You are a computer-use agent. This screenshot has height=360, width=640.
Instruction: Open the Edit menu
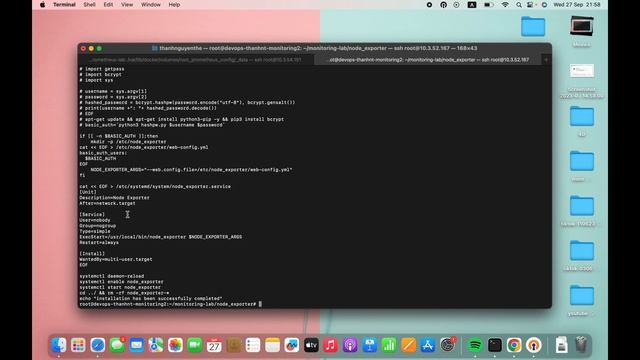[x=108, y=4]
